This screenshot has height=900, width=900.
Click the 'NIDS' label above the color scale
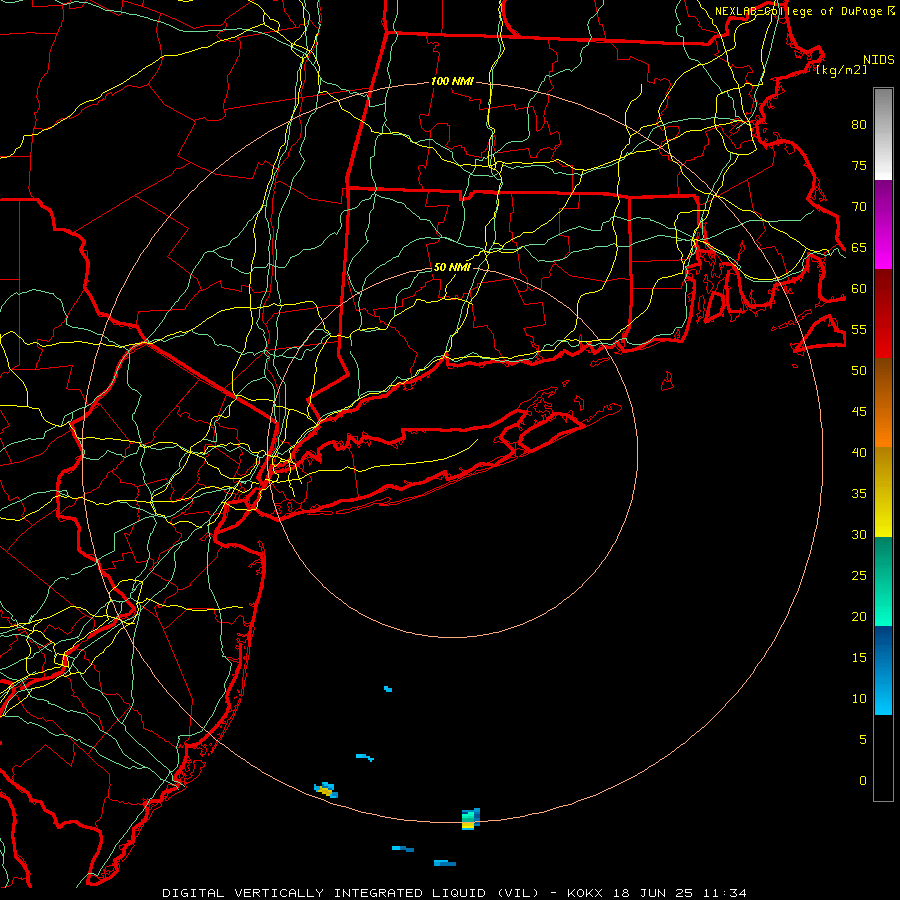click(879, 60)
